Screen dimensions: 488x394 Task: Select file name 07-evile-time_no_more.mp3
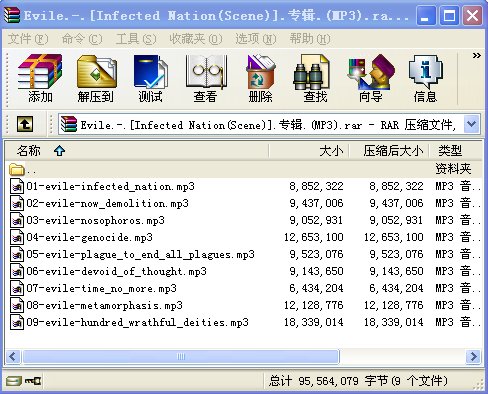click(x=101, y=288)
